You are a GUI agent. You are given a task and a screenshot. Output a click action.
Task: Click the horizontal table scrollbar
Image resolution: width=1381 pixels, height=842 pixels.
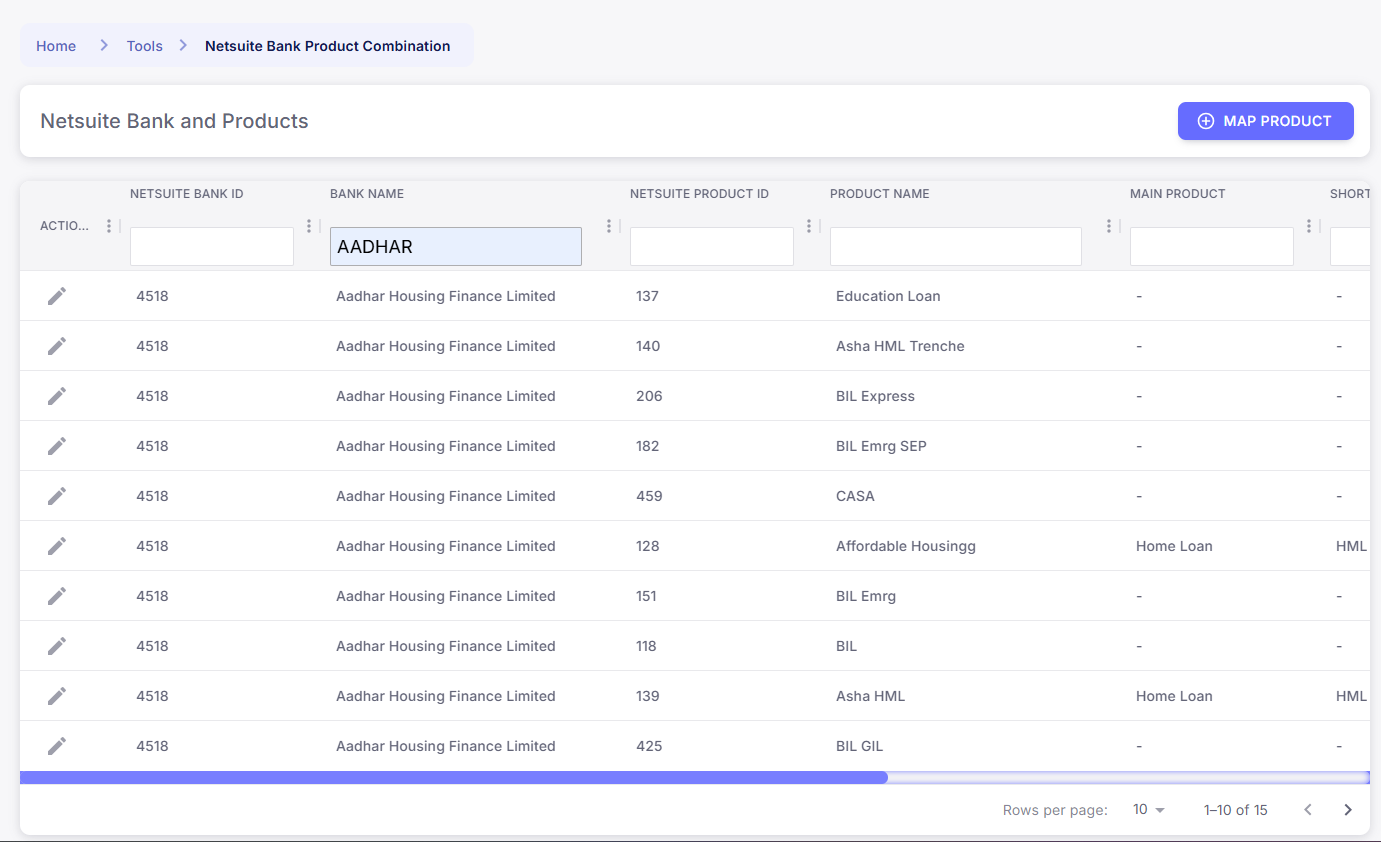[x=453, y=777]
